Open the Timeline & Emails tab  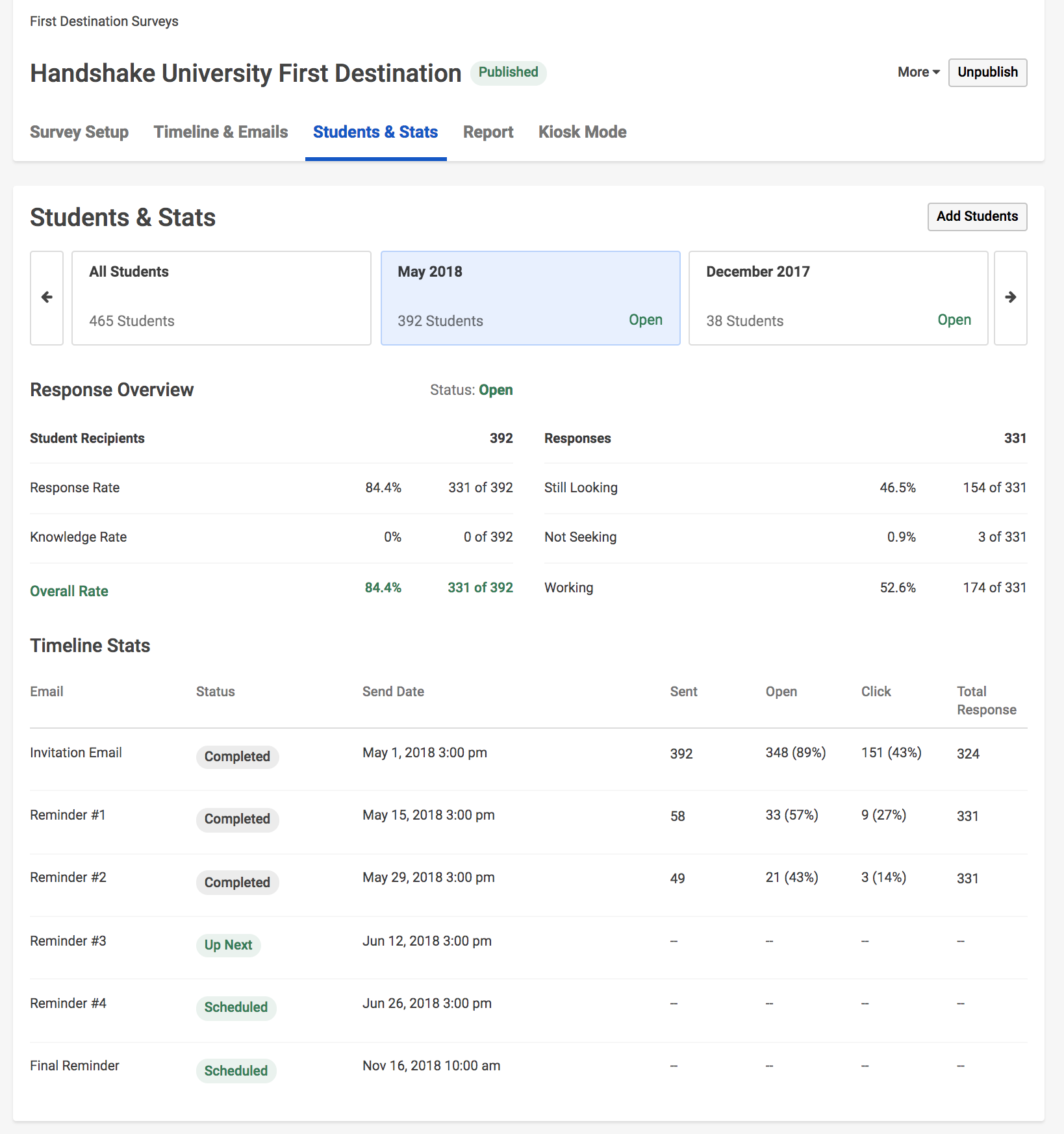(x=220, y=132)
